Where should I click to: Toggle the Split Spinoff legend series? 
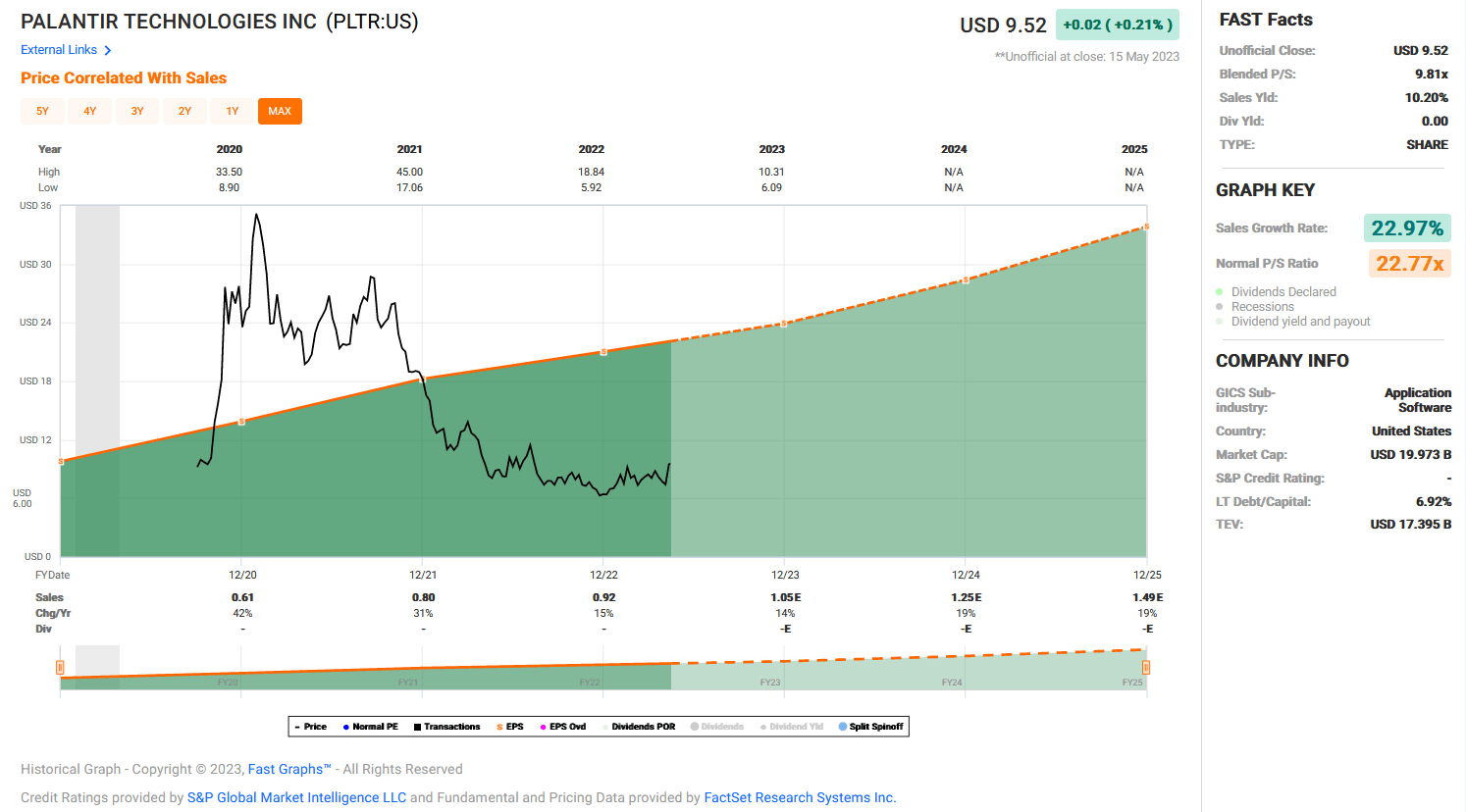pos(871,727)
